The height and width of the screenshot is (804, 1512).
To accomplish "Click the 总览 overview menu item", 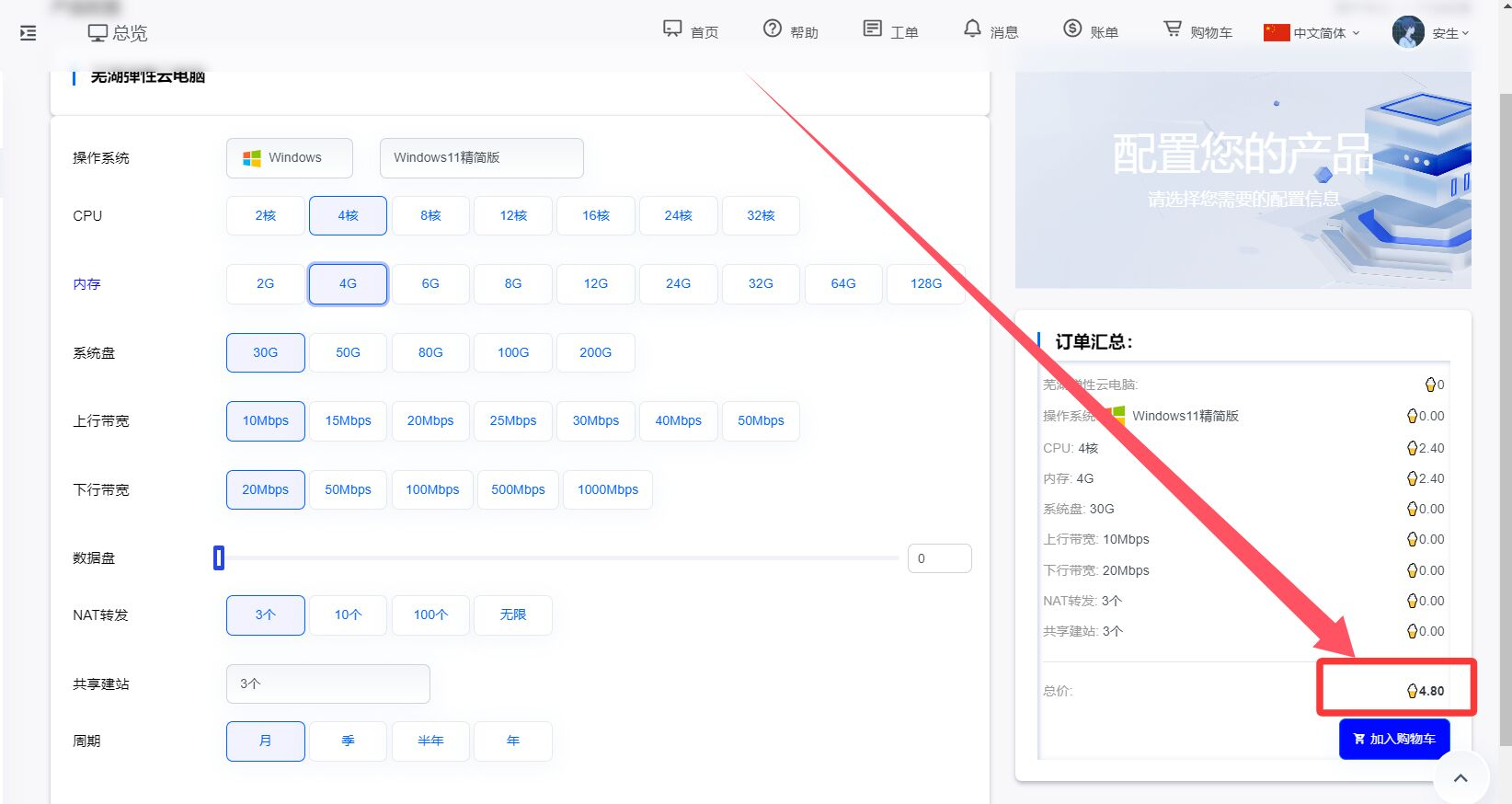I will 118,33.
